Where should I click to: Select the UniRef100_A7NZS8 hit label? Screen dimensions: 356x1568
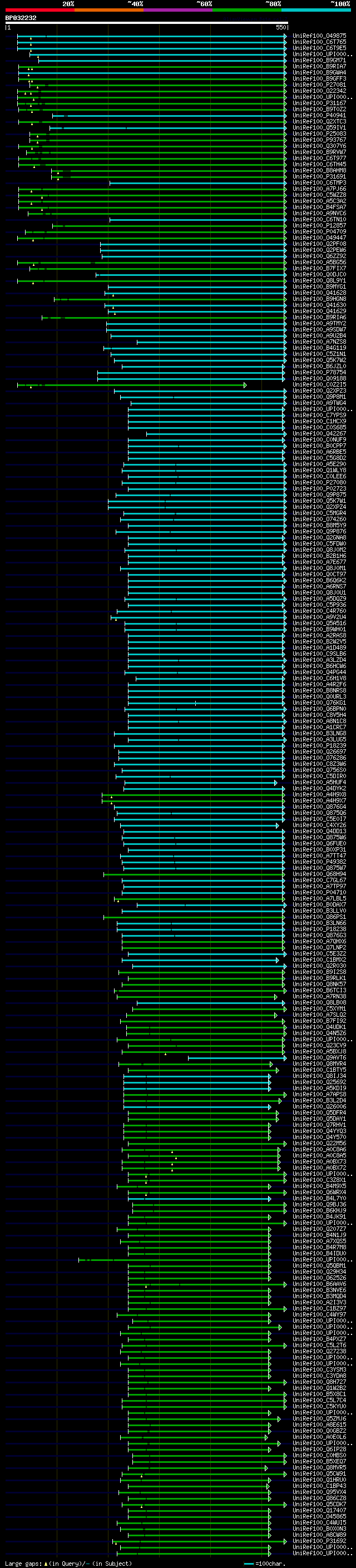coord(319,342)
